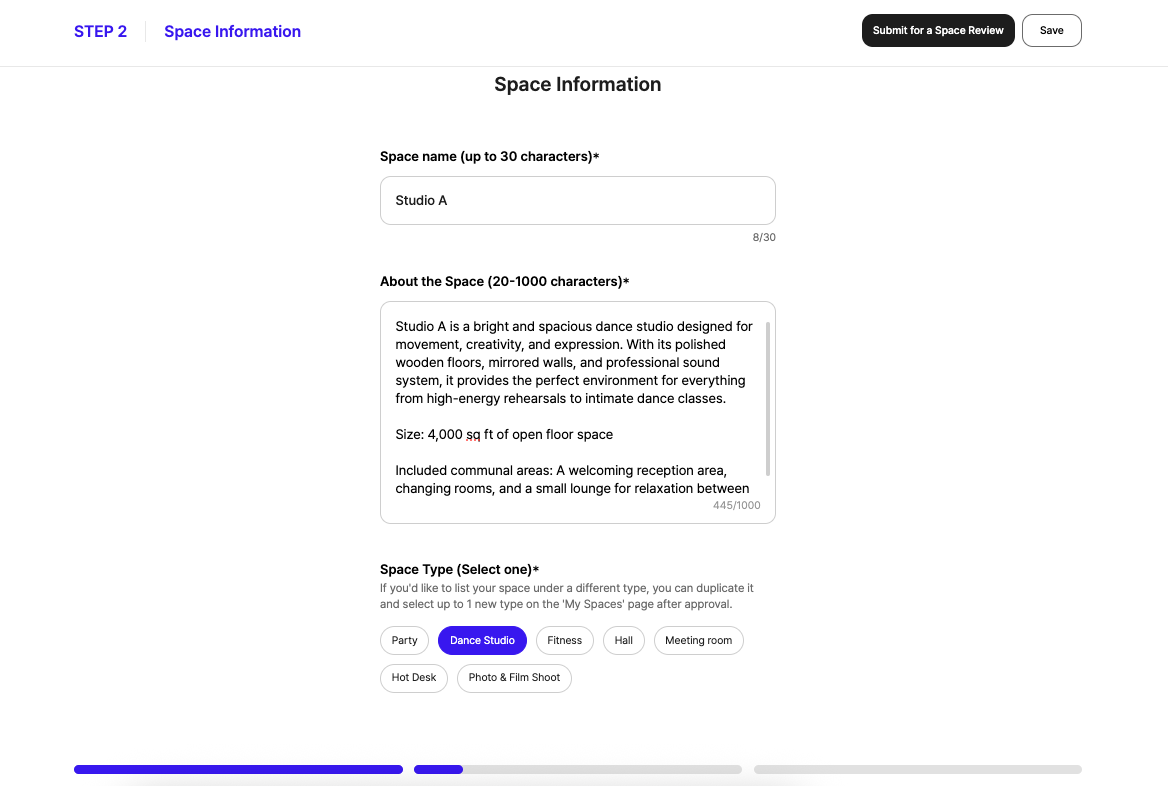The height and width of the screenshot is (786, 1168).
Task: Click third empty progress bar segment
Action: 918,769
